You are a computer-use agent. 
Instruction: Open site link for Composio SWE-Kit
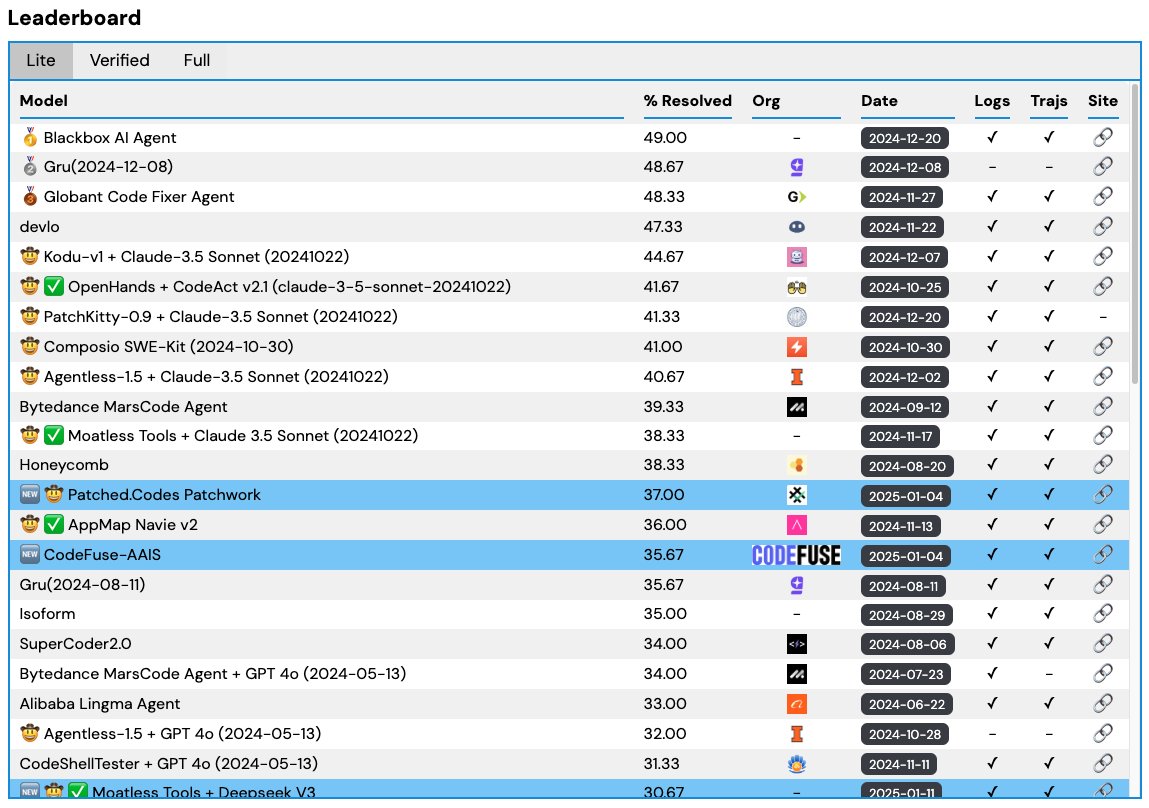pyautogui.click(x=1103, y=346)
